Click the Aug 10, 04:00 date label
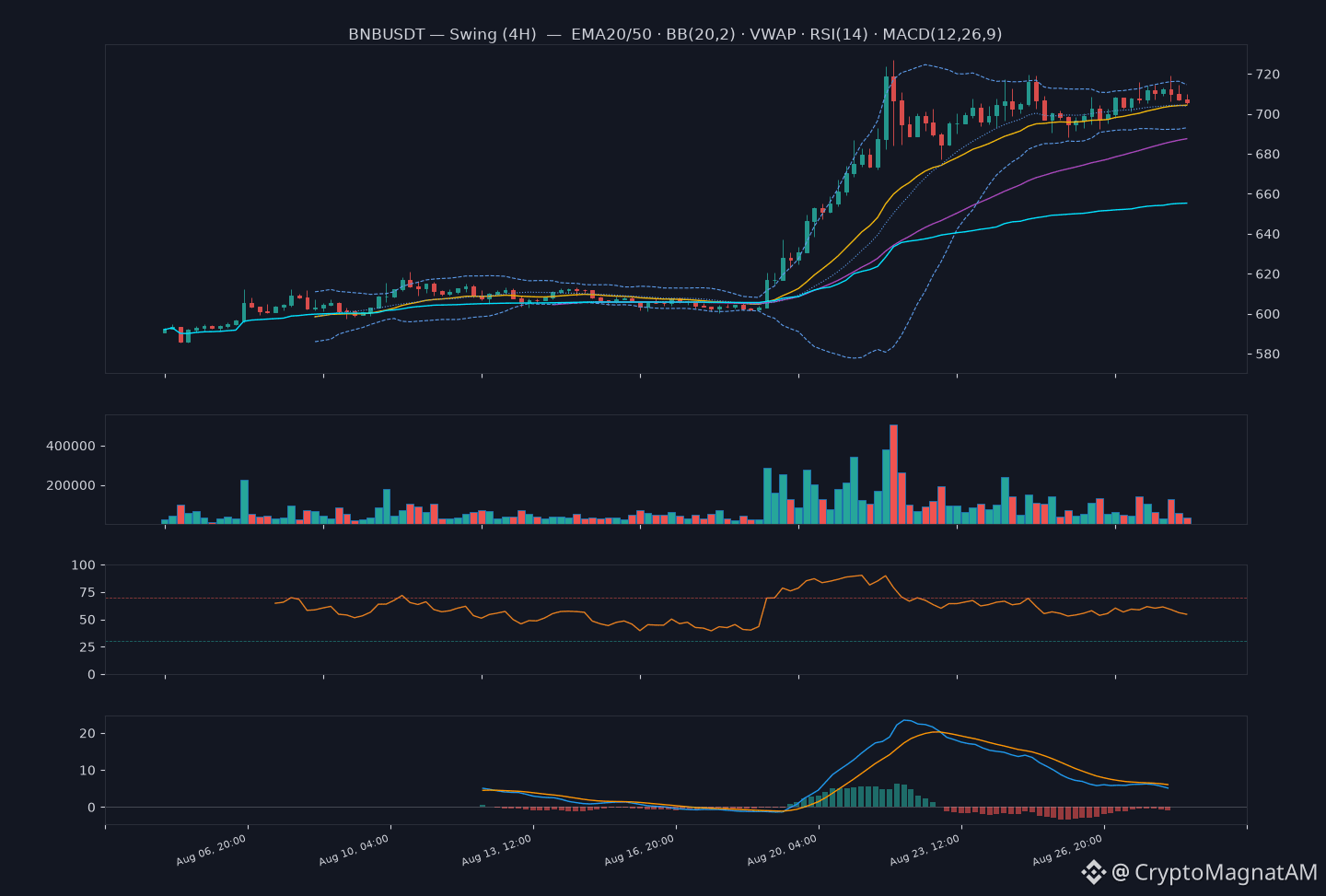This screenshot has width=1326, height=896. [355, 850]
